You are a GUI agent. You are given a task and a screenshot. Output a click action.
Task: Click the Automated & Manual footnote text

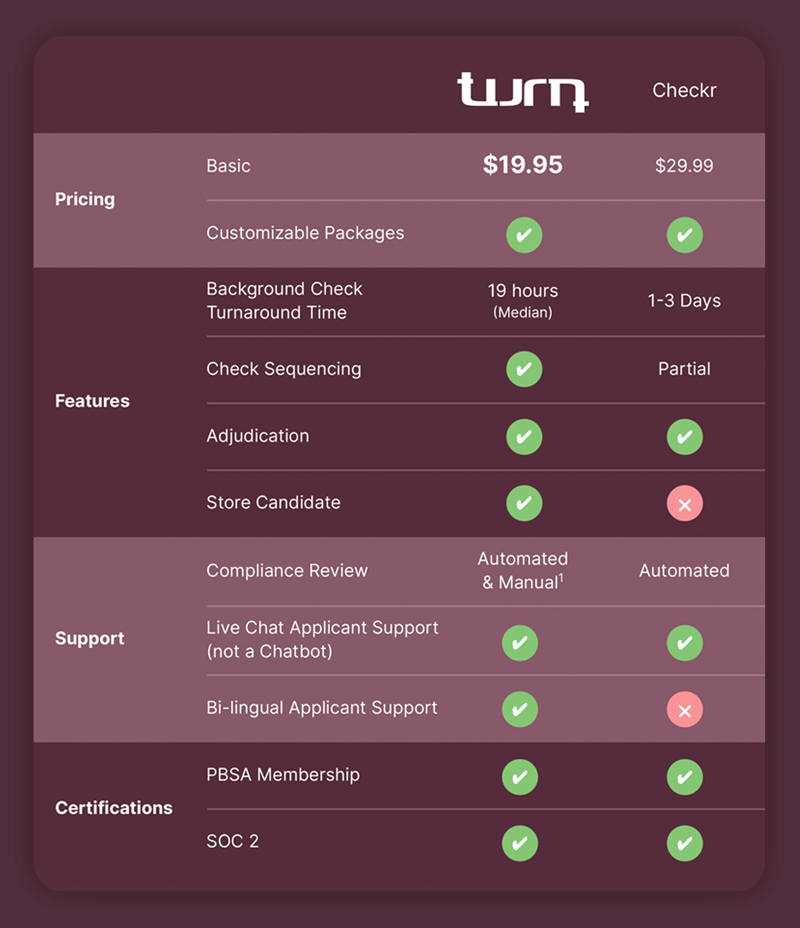523,571
